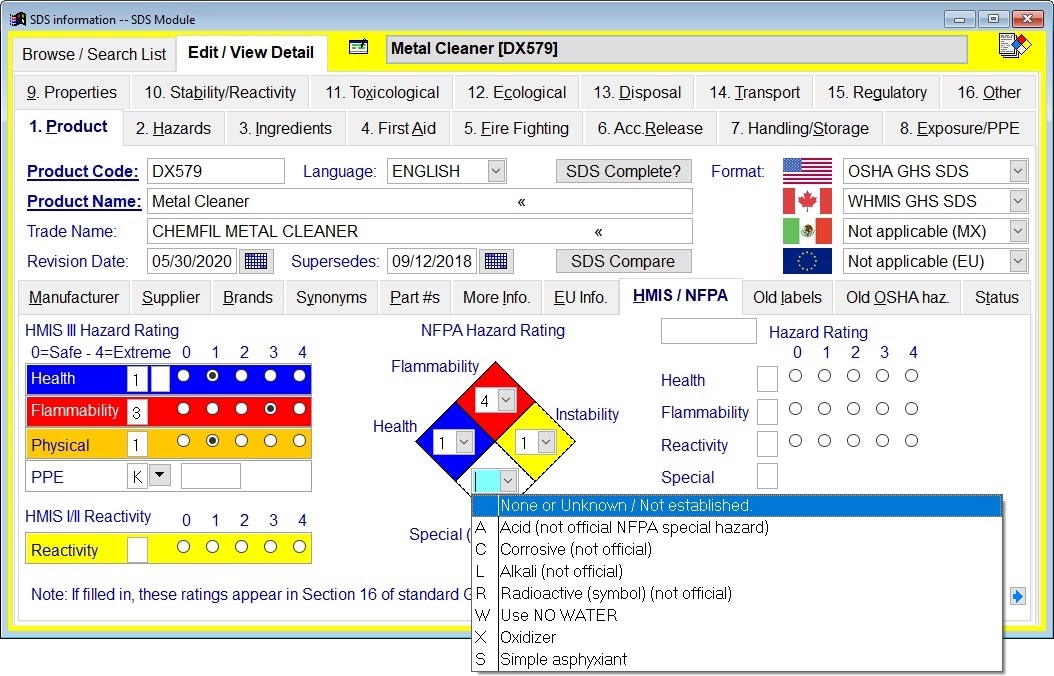Open the NFPA Instability value dropdown

pos(546,441)
